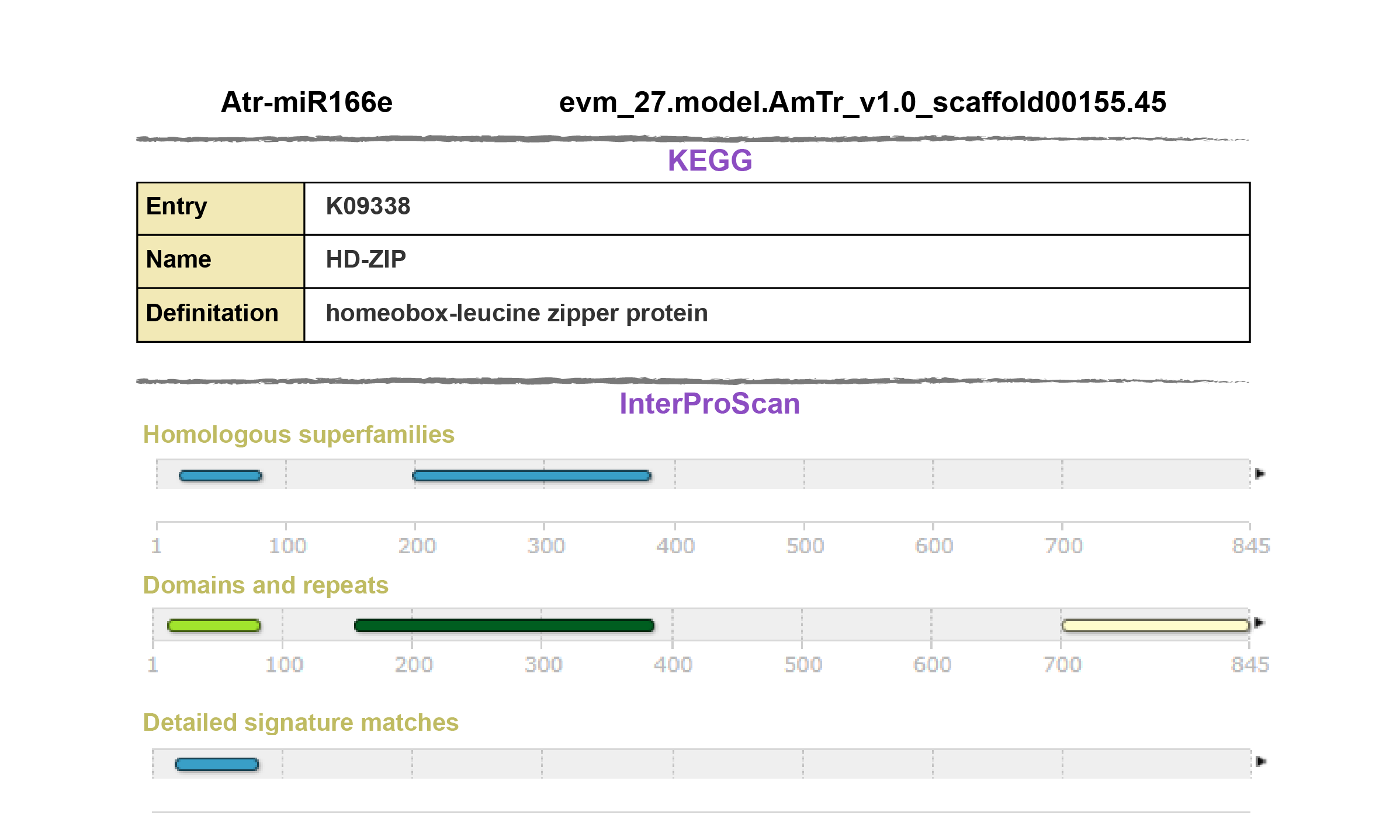This screenshot has height=840, width=1400.
Task: Click the Detailed signature matches track arrow
Action: pos(1261,761)
